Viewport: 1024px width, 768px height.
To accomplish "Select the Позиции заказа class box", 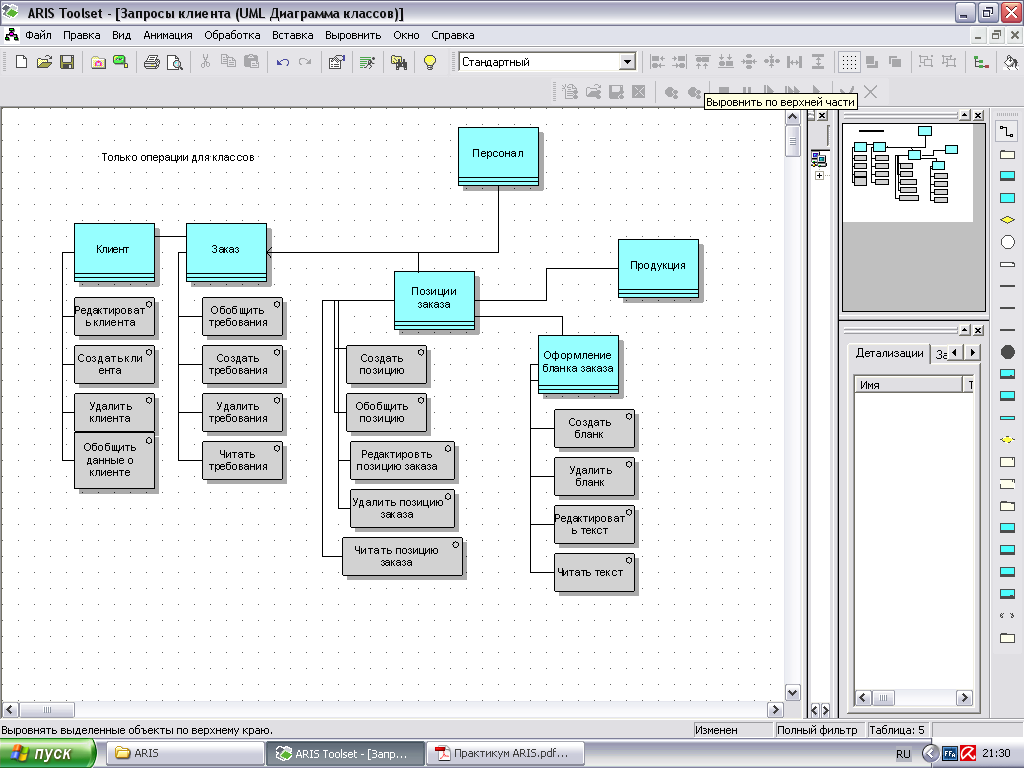I will [x=434, y=301].
